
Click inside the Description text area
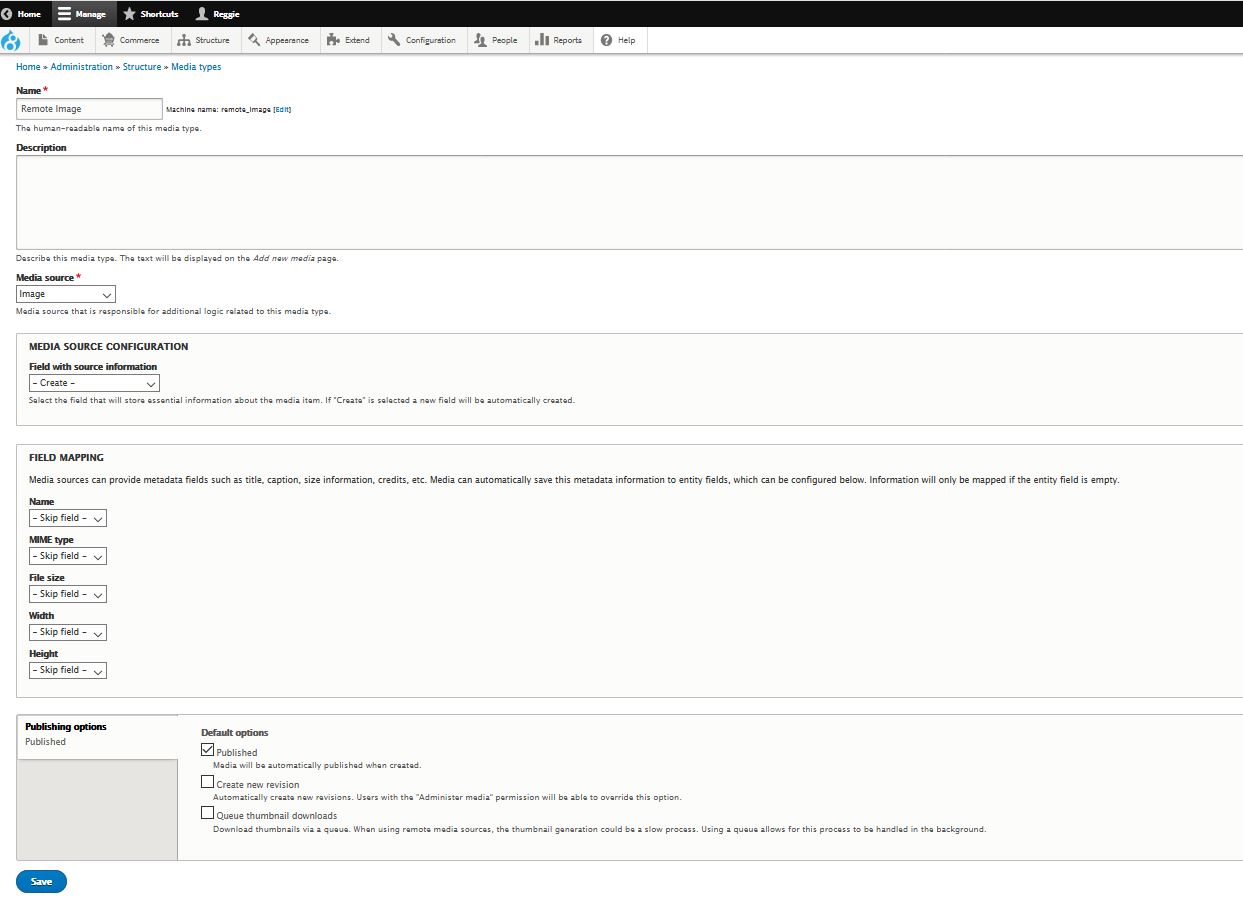pos(620,200)
